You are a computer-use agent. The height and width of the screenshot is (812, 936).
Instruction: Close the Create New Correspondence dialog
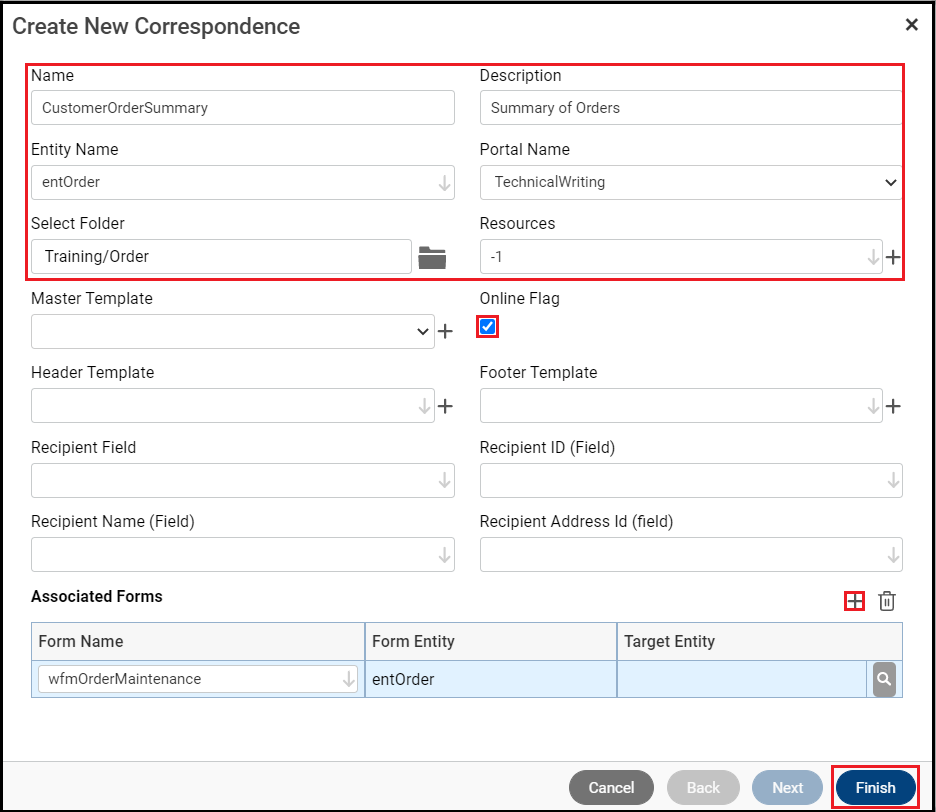(x=912, y=24)
